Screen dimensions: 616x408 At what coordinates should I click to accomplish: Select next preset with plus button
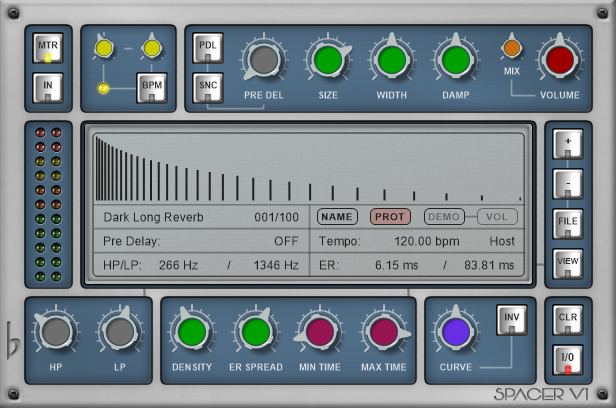tap(567, 145)
